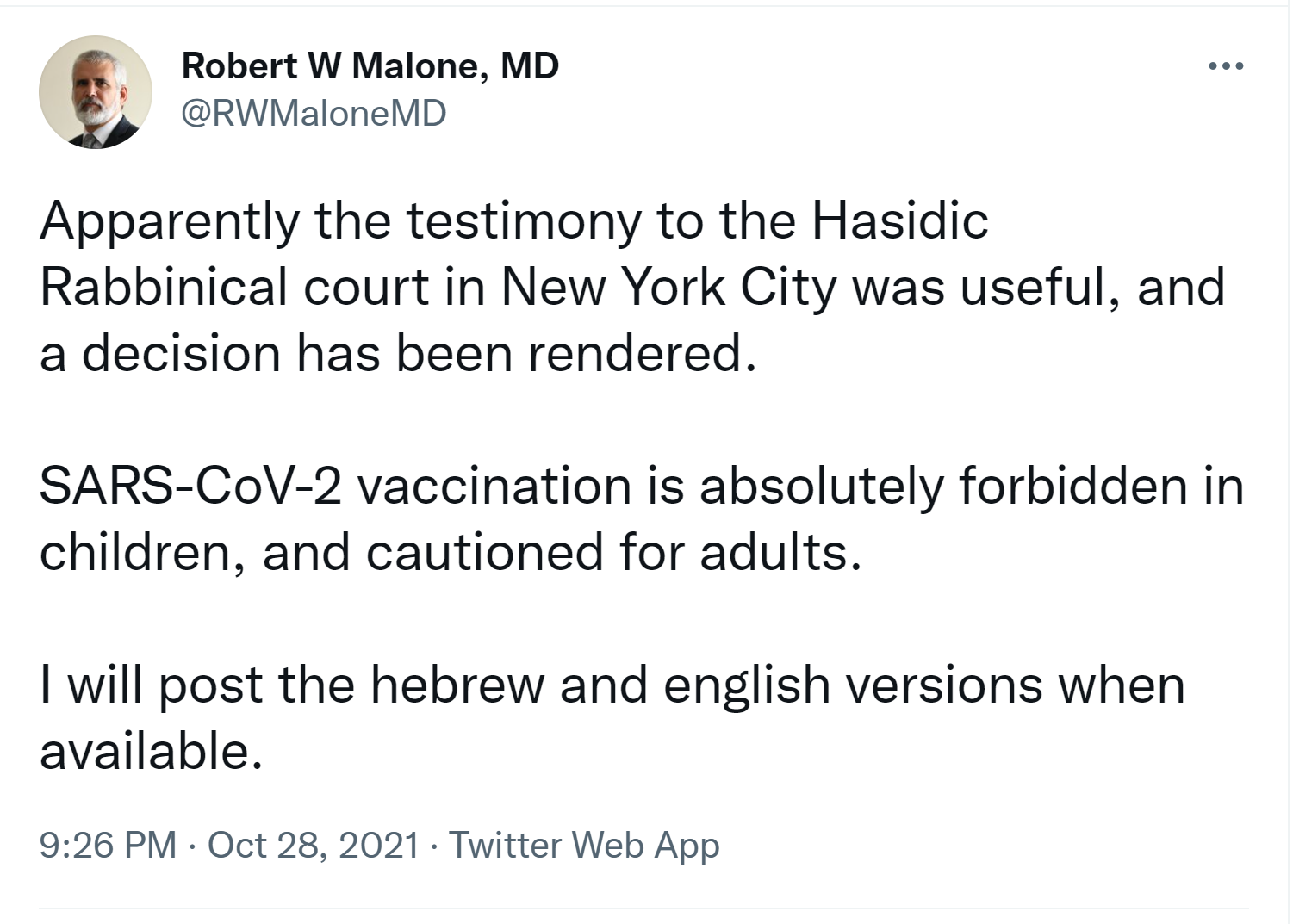Click the word "testimony" in the tweet
1293x924 pixels.
click(x=524, y=222)
